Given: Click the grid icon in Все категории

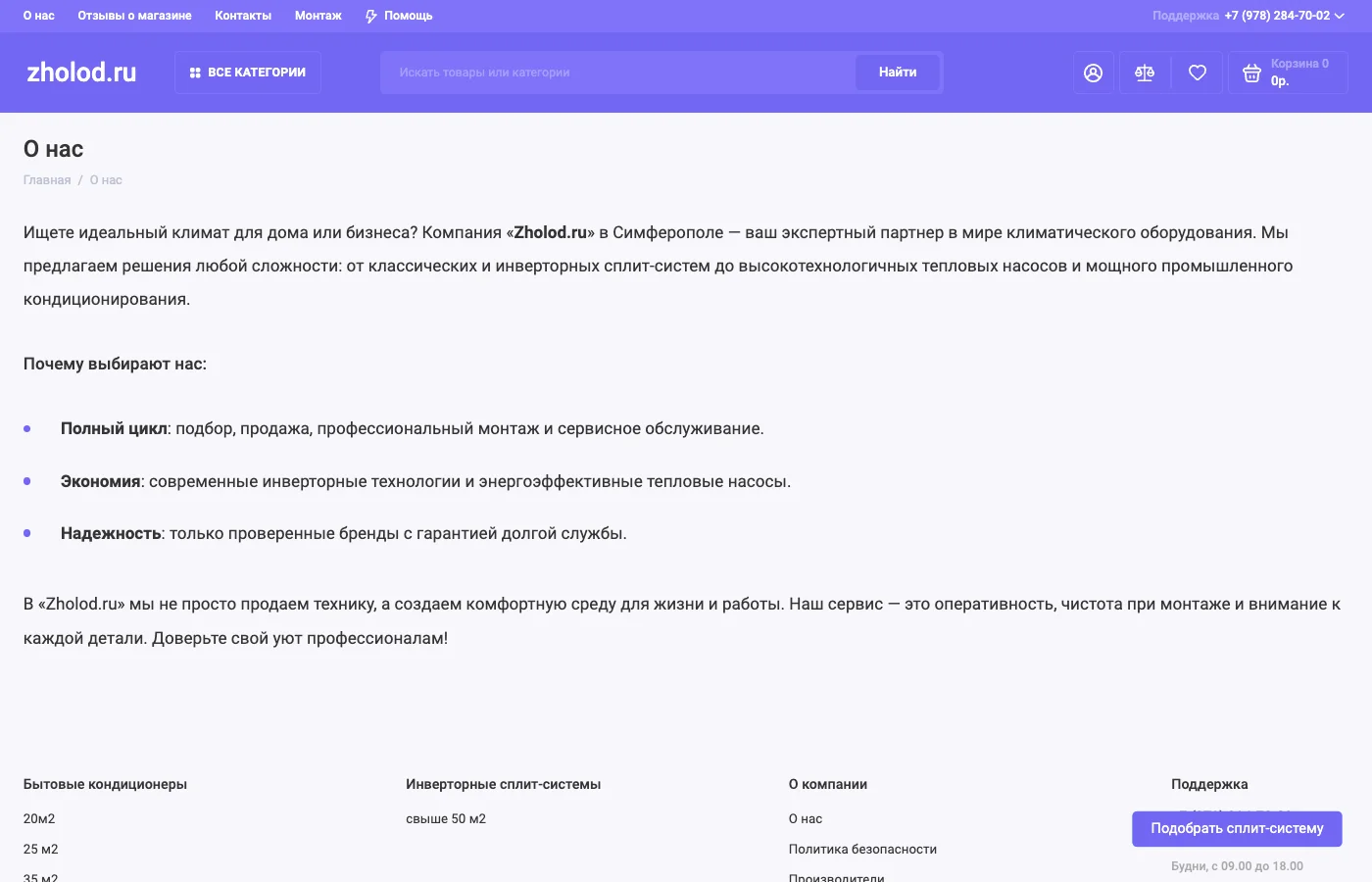Looking at the screenshot, I should tap(195, 73).
